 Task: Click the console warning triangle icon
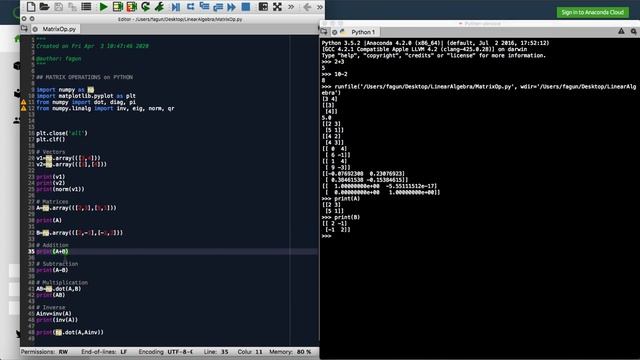(621, 31)
